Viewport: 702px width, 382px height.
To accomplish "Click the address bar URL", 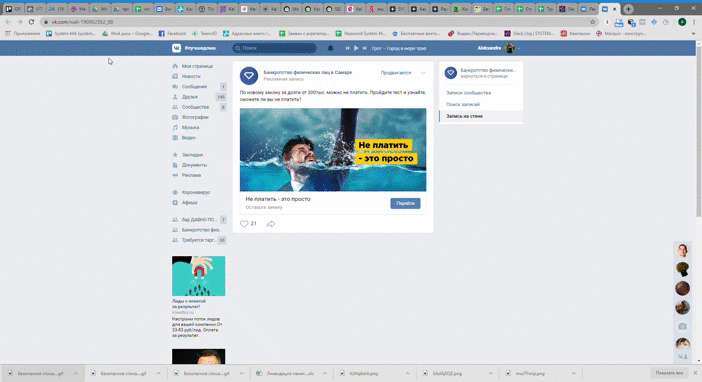I will [x=82, y=21].
